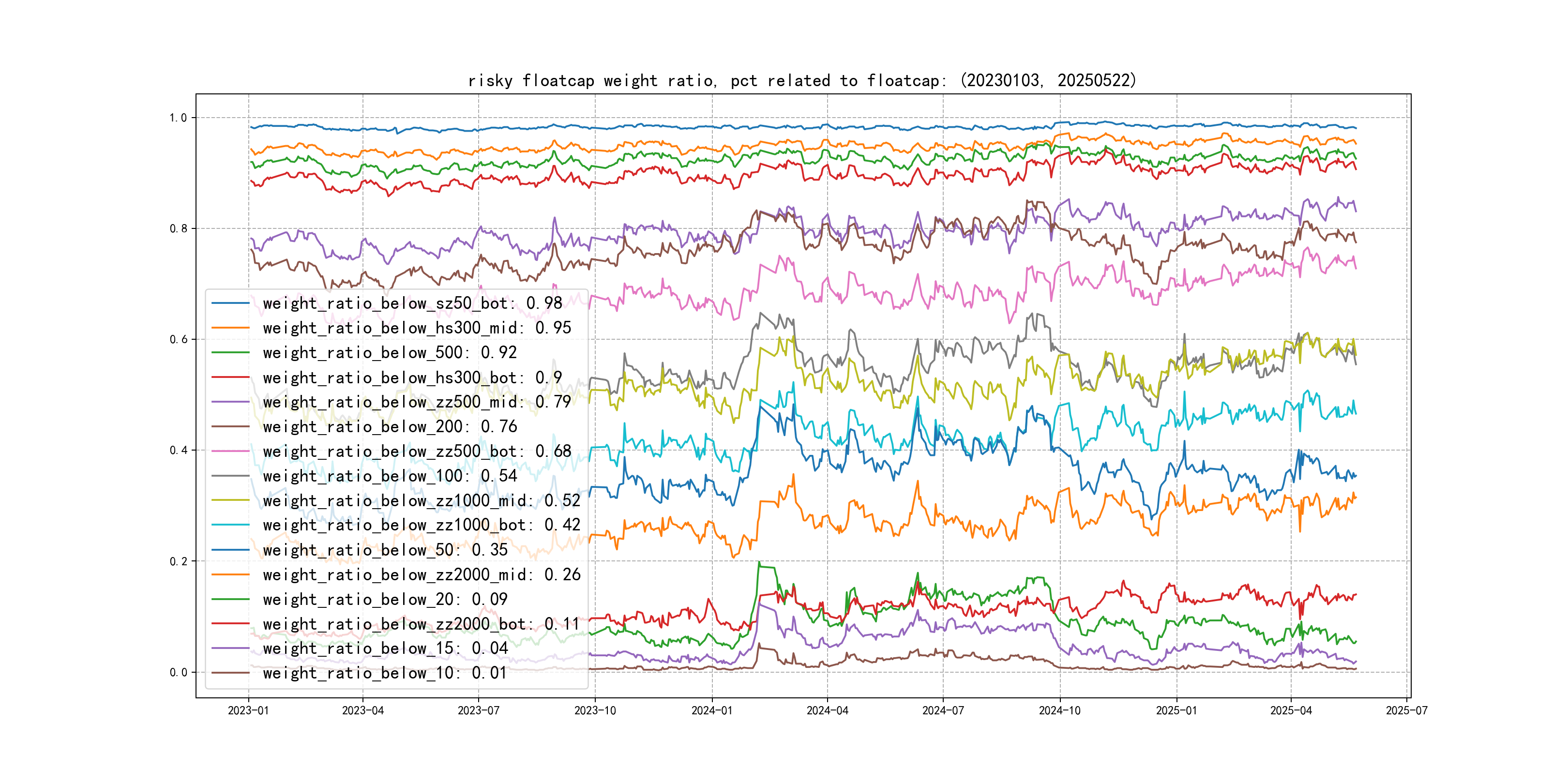Image resolution: width=1568 pixels, height=784 pixels.
Task: Click the 1.0 y-axis tick label
Action: click(179, 118)
